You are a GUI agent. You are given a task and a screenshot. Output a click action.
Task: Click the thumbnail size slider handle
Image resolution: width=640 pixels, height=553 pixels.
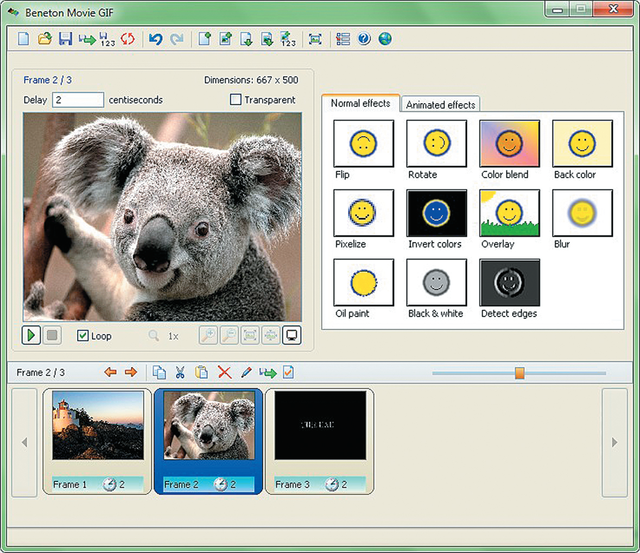[519, 373]
